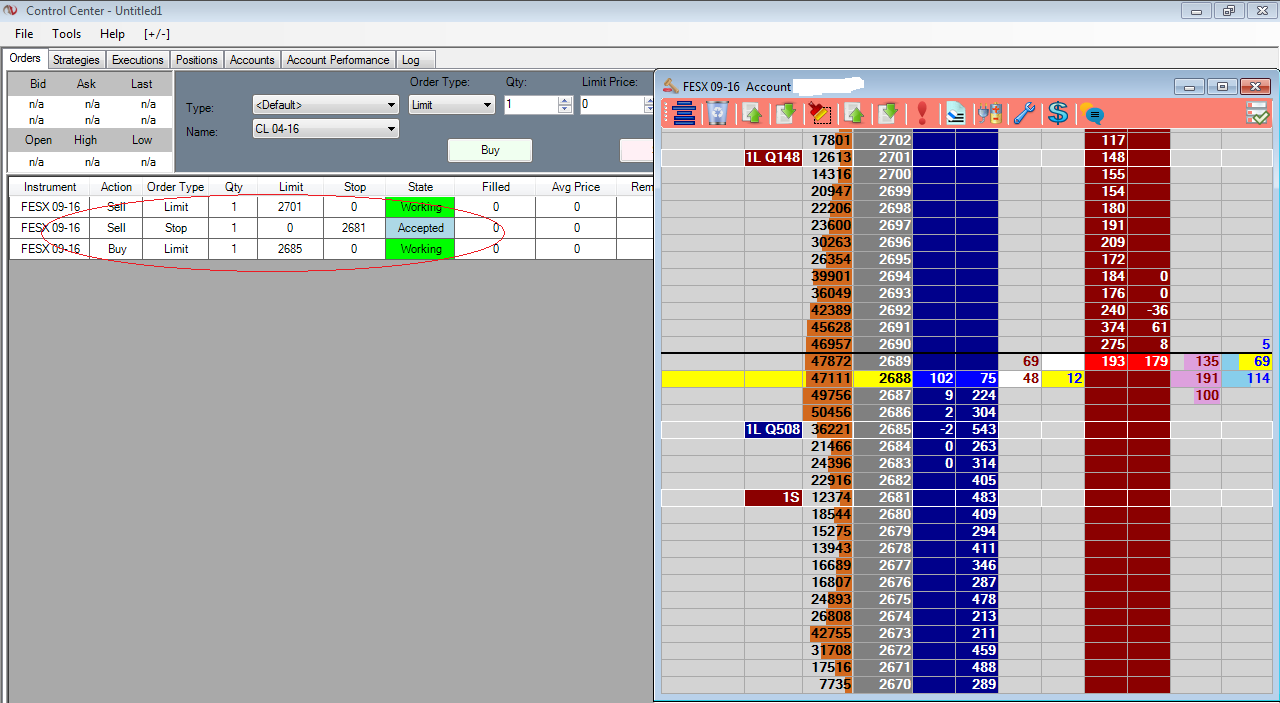This screenshot has width=1280, height=703.
Task: Click the 2681 stop value in the orders table
Action: click(x=354, y=228)
